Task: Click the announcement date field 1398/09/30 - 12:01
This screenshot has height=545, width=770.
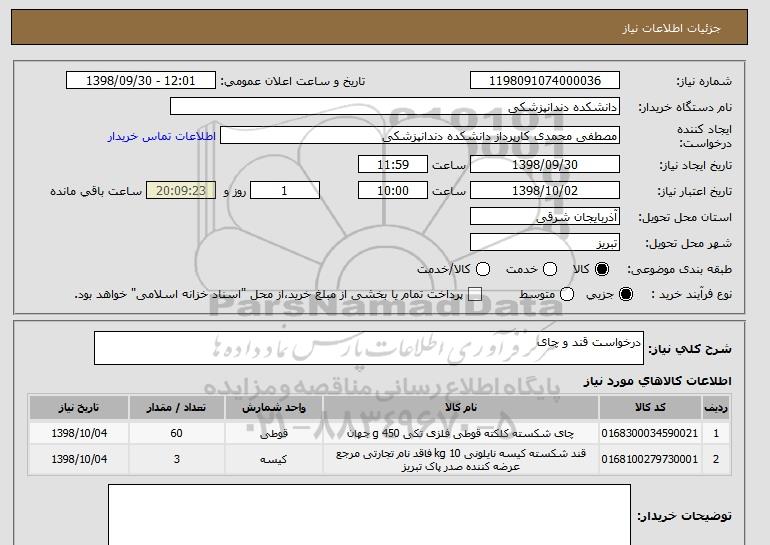Action: tap(140, 81)
